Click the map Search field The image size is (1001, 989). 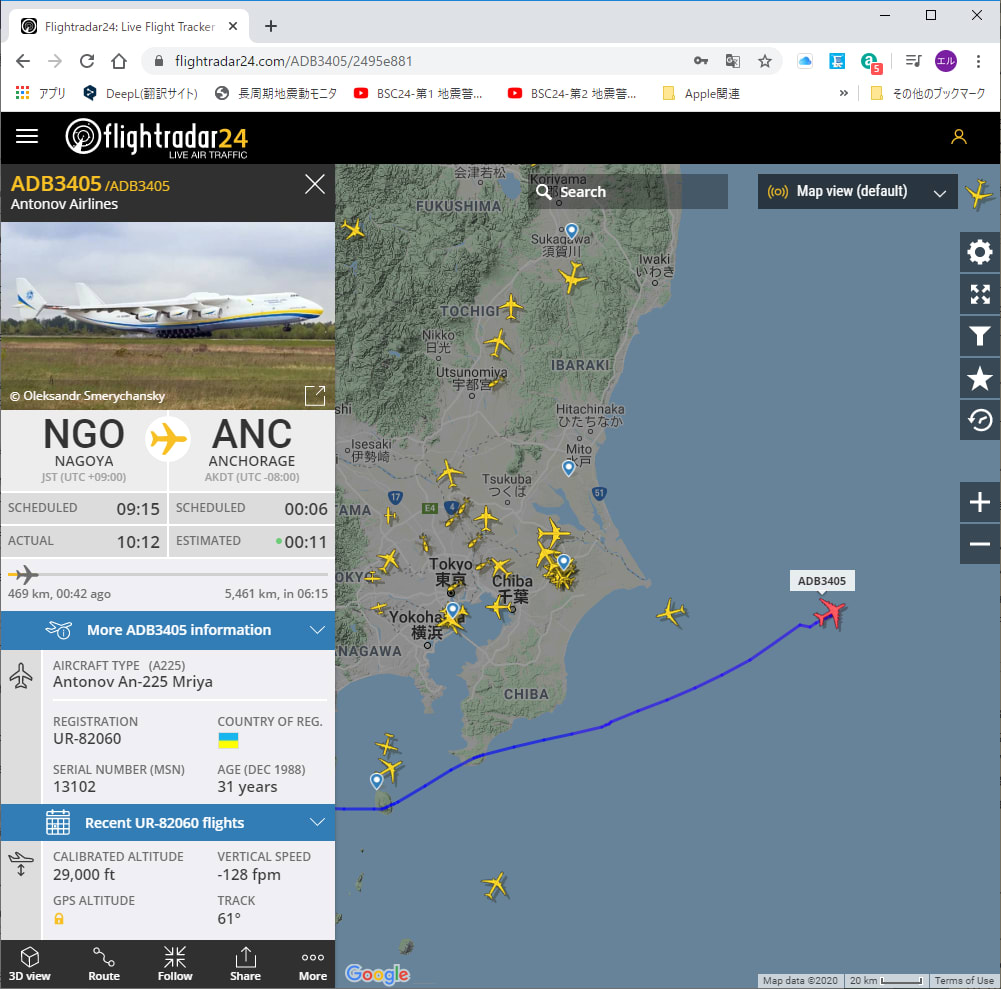(628, 192)
